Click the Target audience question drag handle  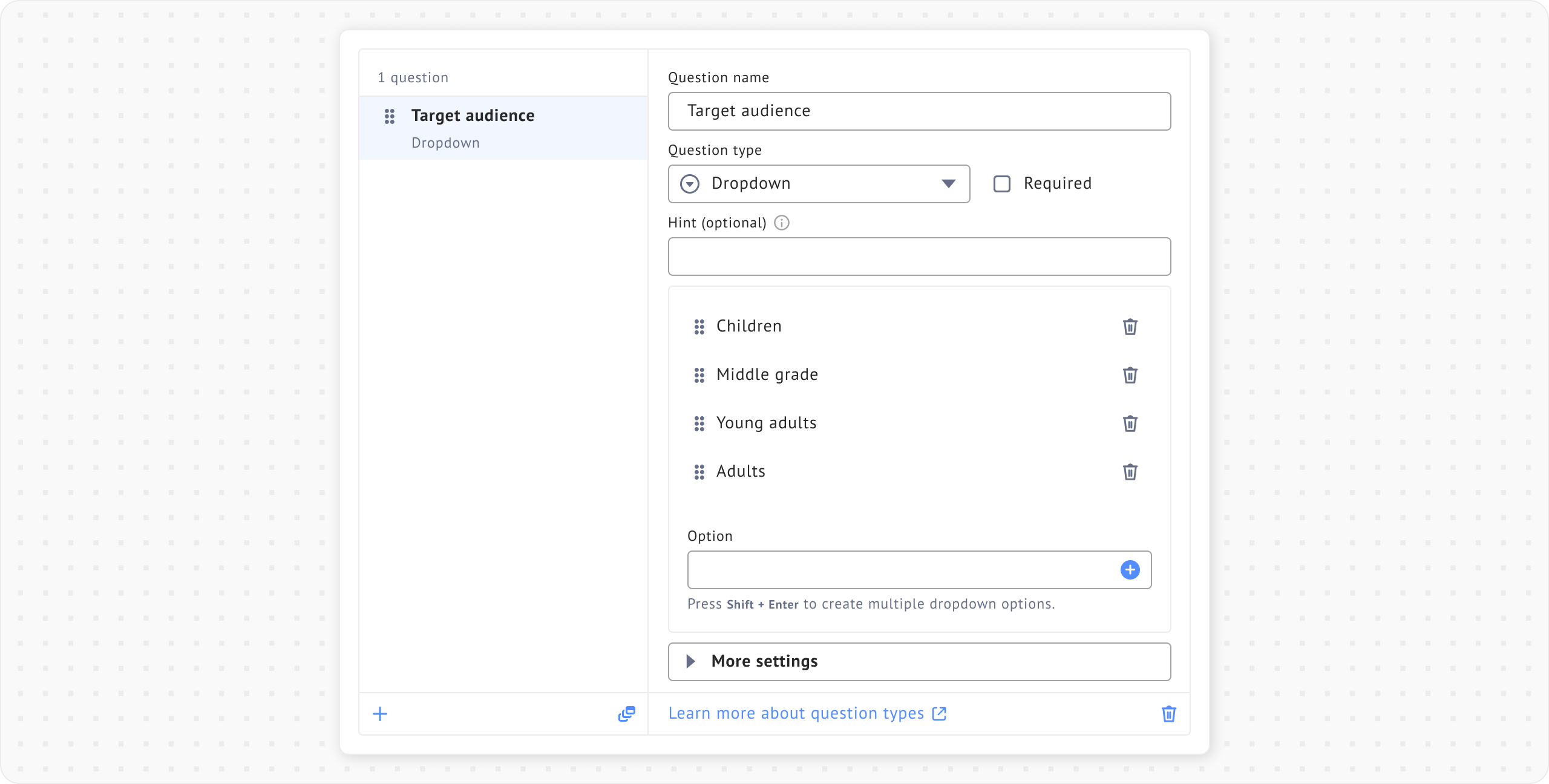(x=390, y=116)
